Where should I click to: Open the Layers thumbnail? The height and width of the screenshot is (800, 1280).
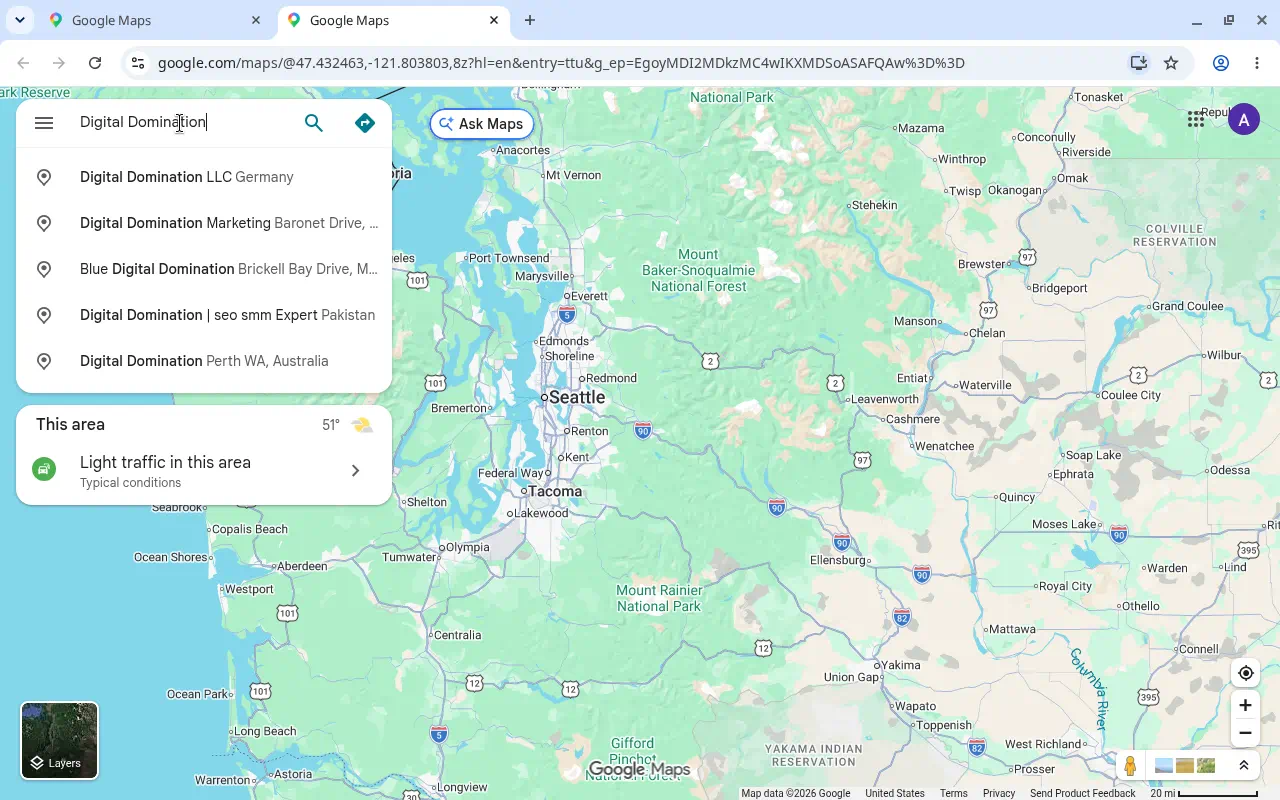pos(60,740)
